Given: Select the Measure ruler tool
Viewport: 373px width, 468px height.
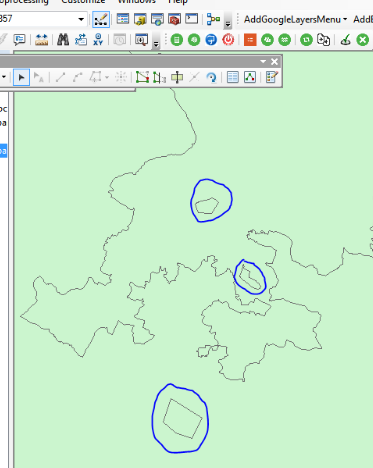Looking at the screenshot, I should (41, 40).
